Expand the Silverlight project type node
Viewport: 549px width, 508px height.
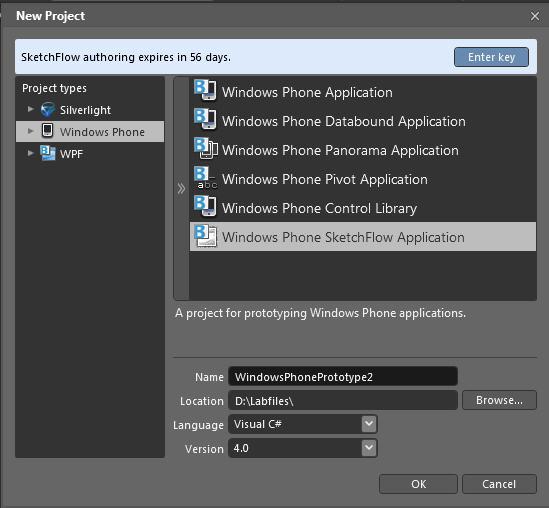point(31,109)
